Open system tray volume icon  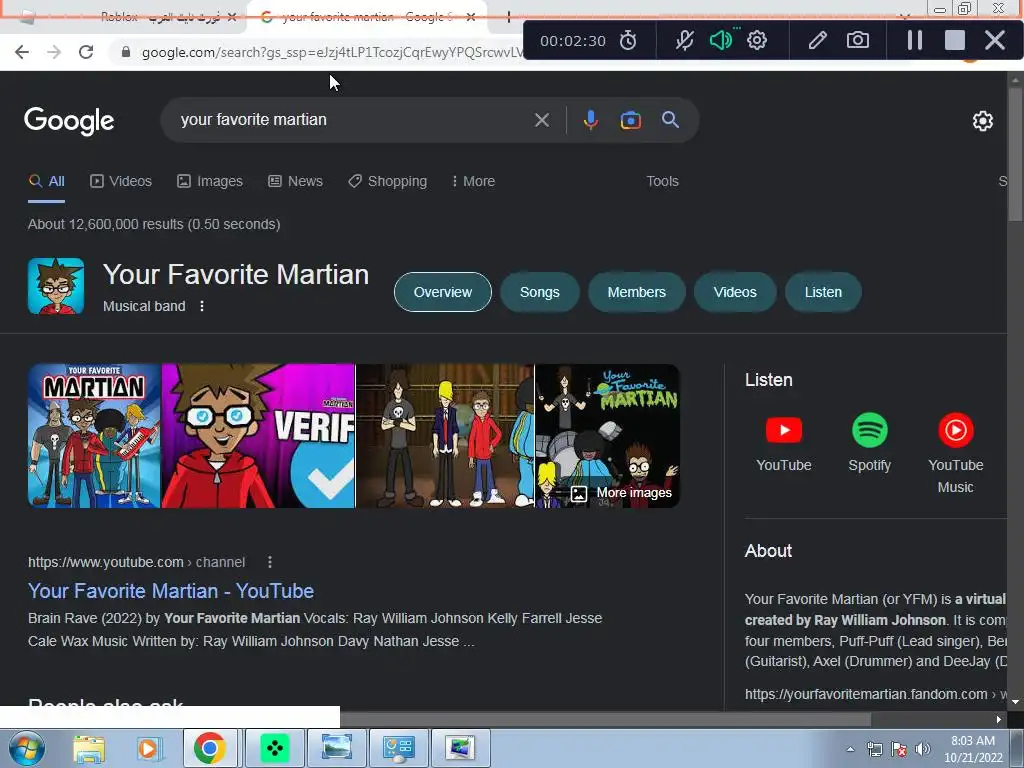922,749
